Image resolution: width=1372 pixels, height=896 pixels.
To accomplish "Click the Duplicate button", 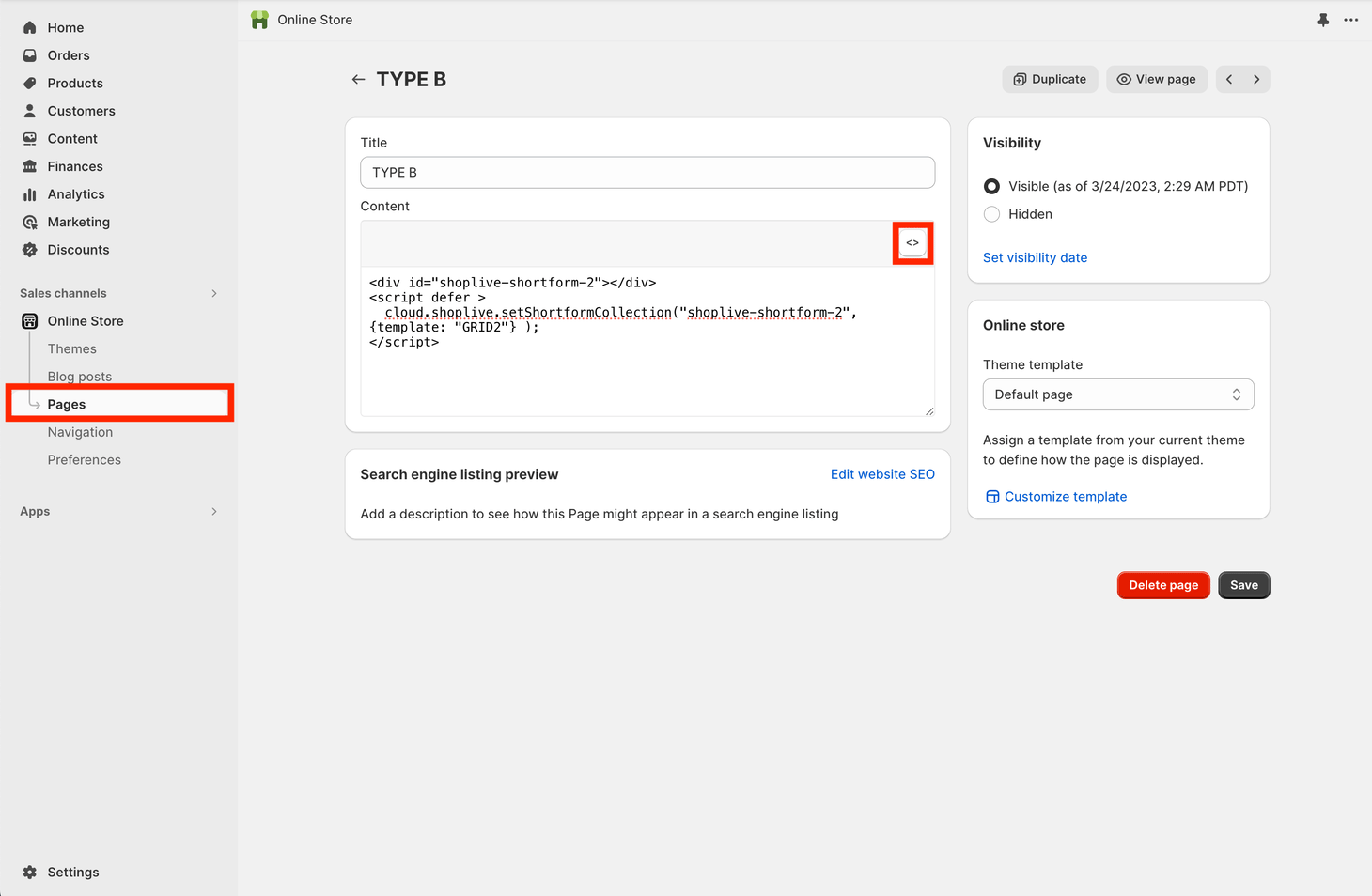I will pyautogui.click(x=1050, y=80).
